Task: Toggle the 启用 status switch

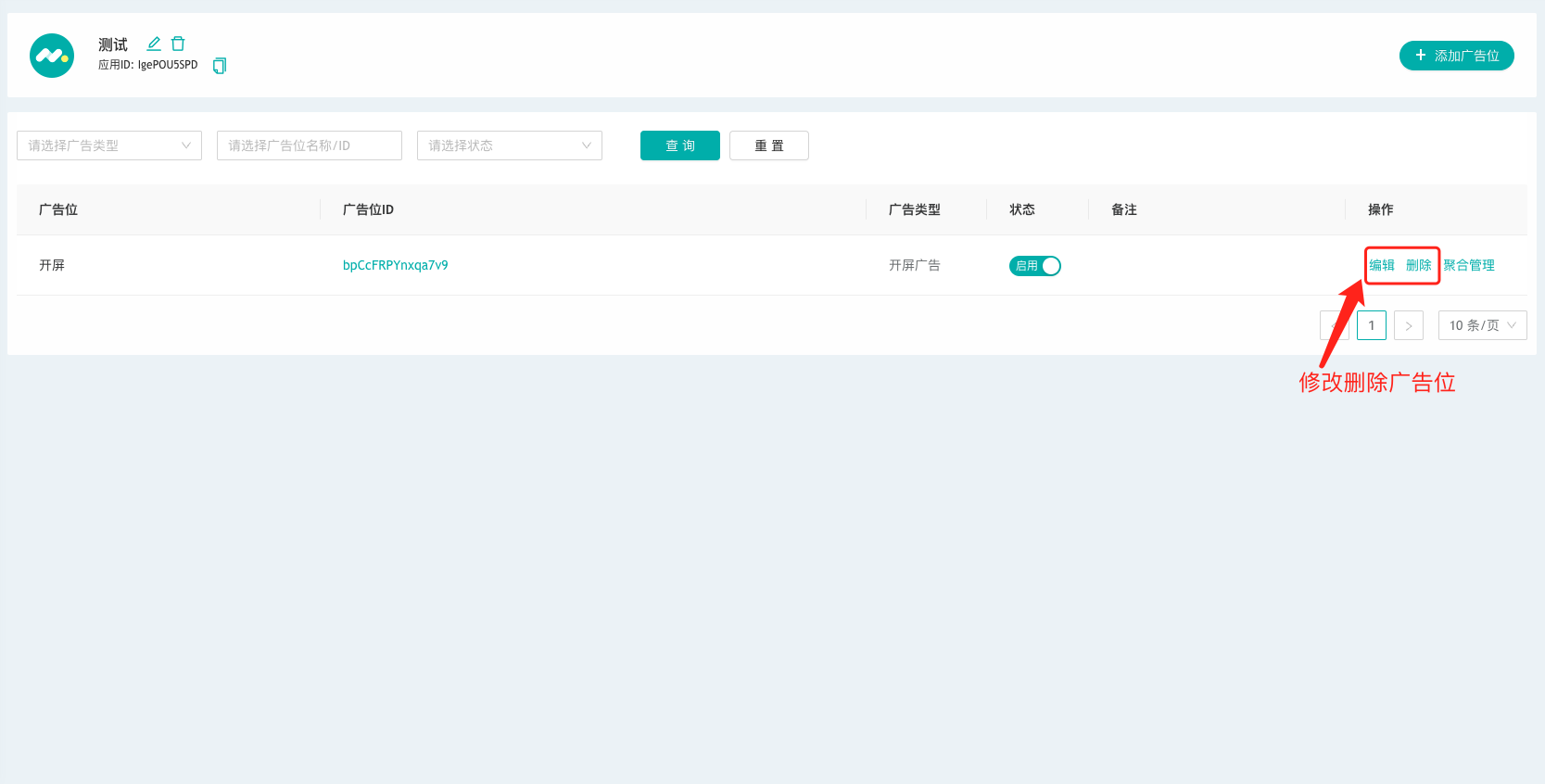Action: coord(1034,266)
